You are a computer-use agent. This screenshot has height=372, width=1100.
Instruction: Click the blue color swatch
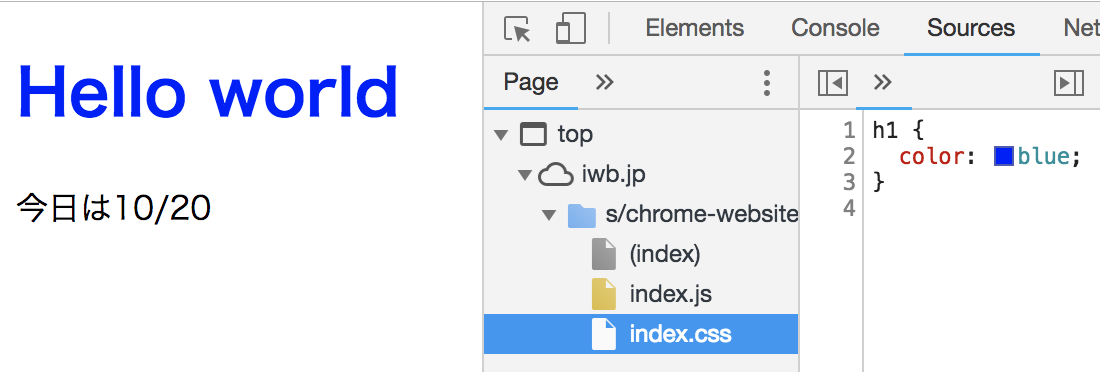(x=1004, y=157)
